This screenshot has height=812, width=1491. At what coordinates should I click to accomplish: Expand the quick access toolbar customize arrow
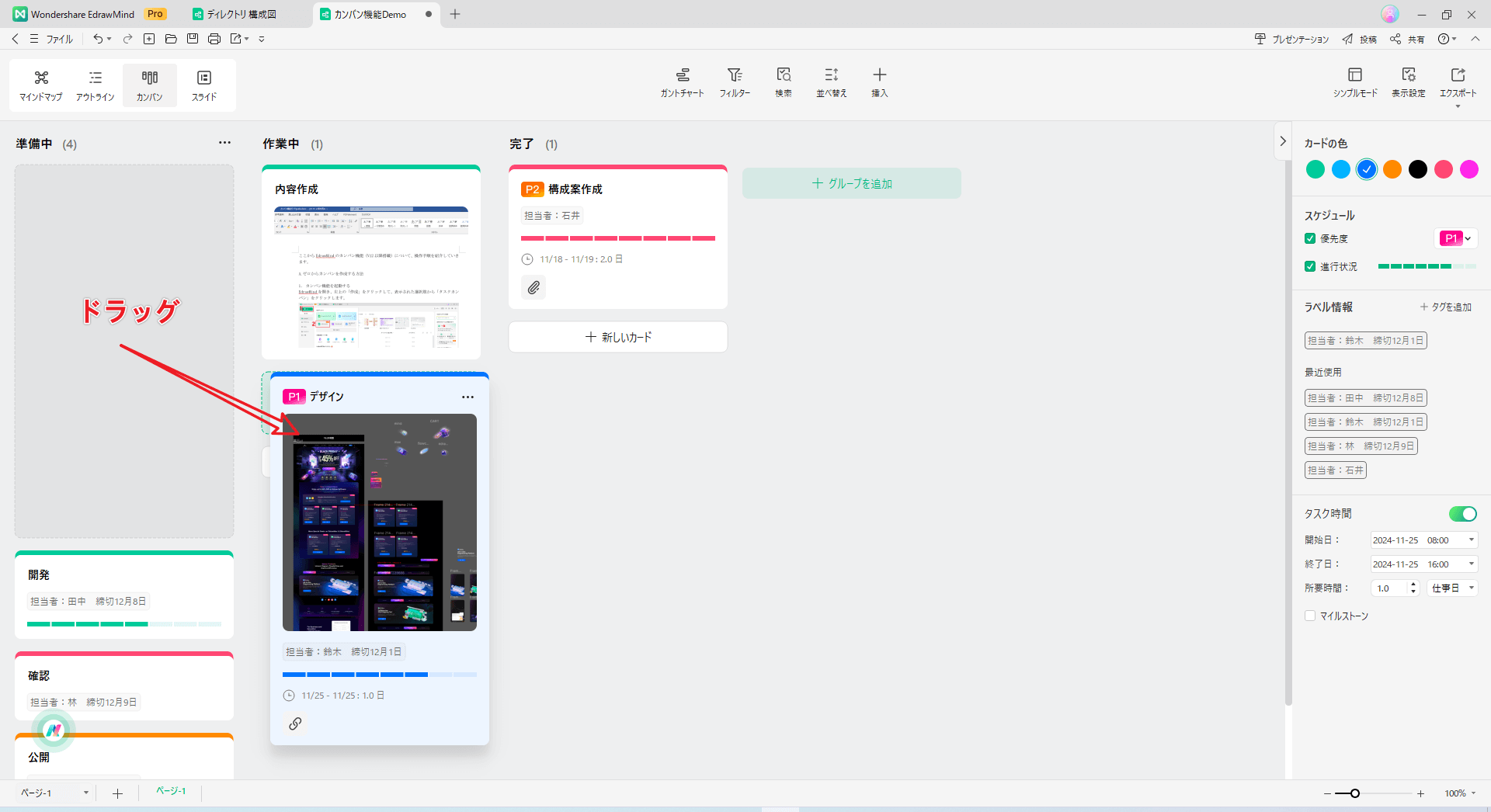click(x=262, y=39)
